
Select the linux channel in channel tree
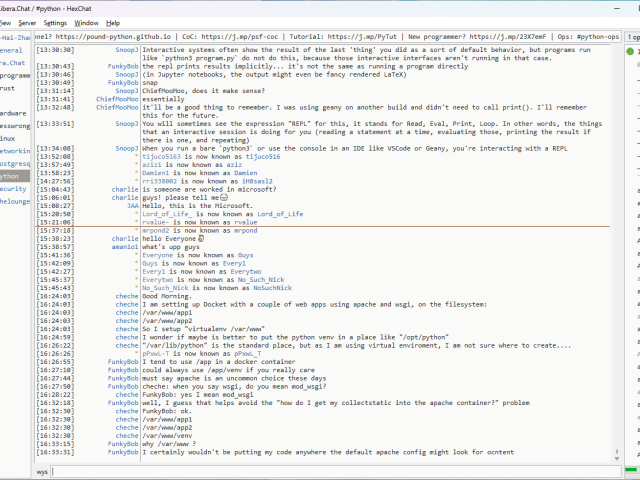[x=8, y=138]
